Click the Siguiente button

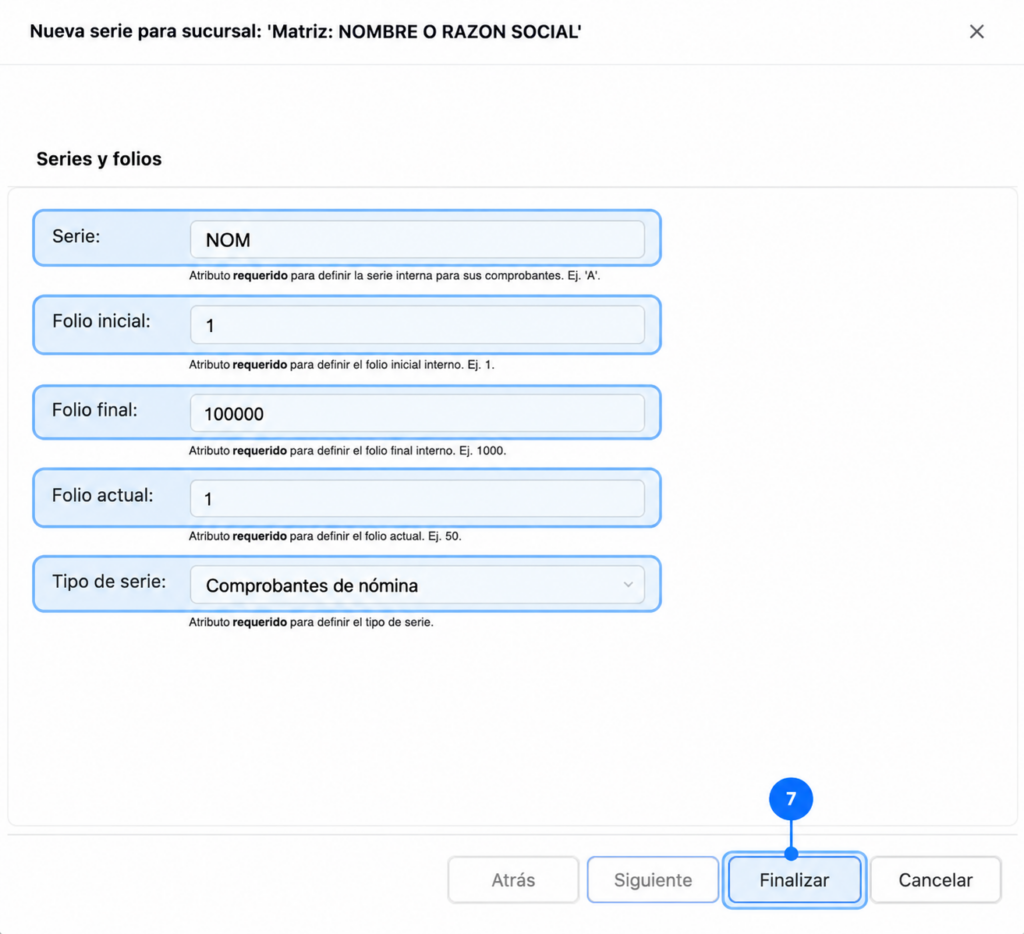(653, 880)
